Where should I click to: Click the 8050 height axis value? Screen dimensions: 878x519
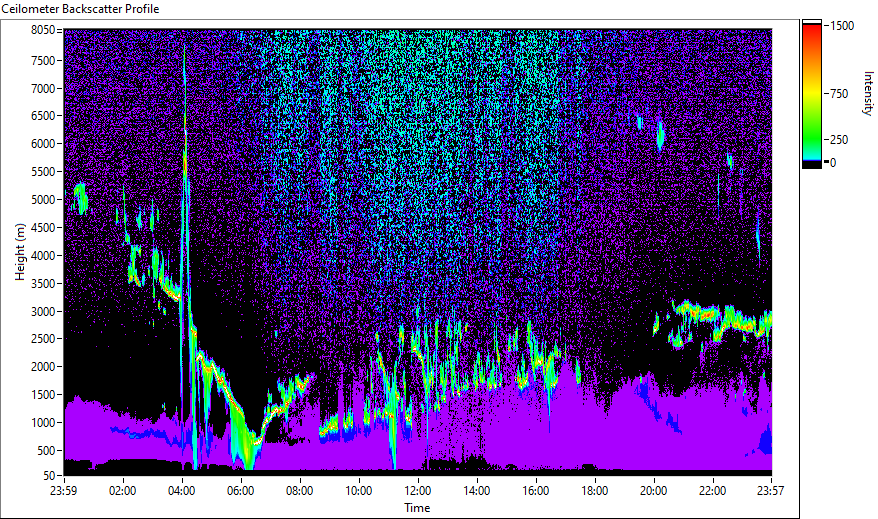click(x=43, y=30)
